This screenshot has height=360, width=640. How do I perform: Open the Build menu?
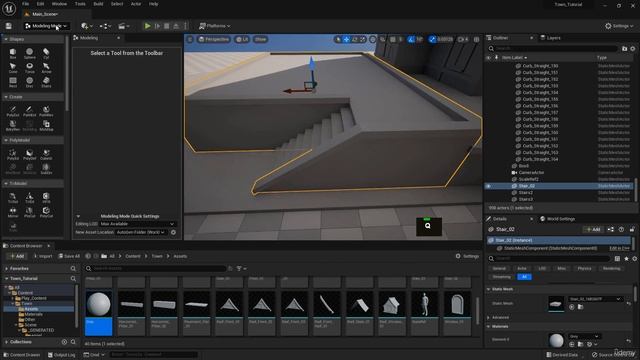(98, 4)
